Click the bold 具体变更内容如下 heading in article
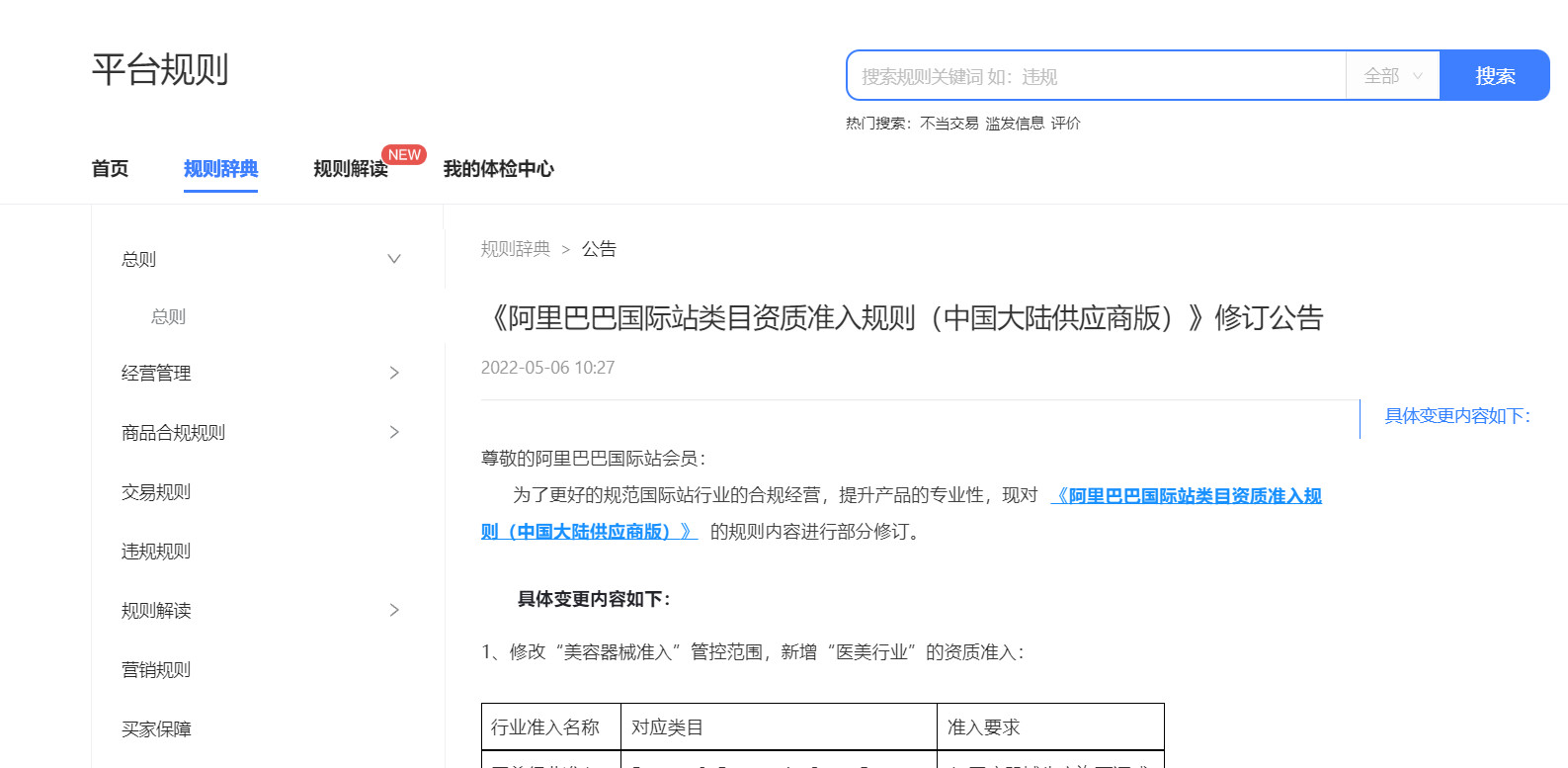1568x768 pixels. pos(594,599)
